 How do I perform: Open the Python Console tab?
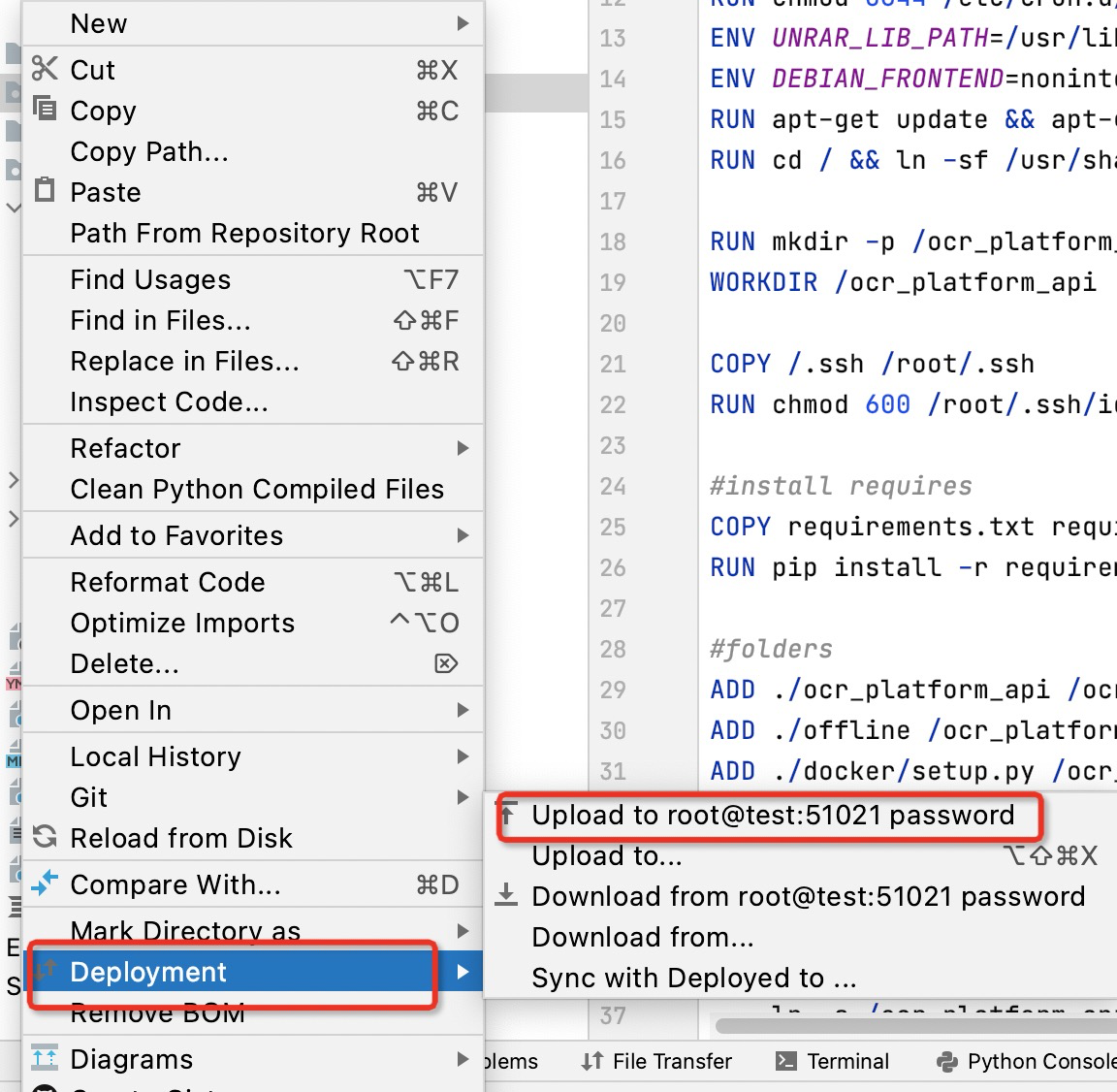pos(1026,1061)
